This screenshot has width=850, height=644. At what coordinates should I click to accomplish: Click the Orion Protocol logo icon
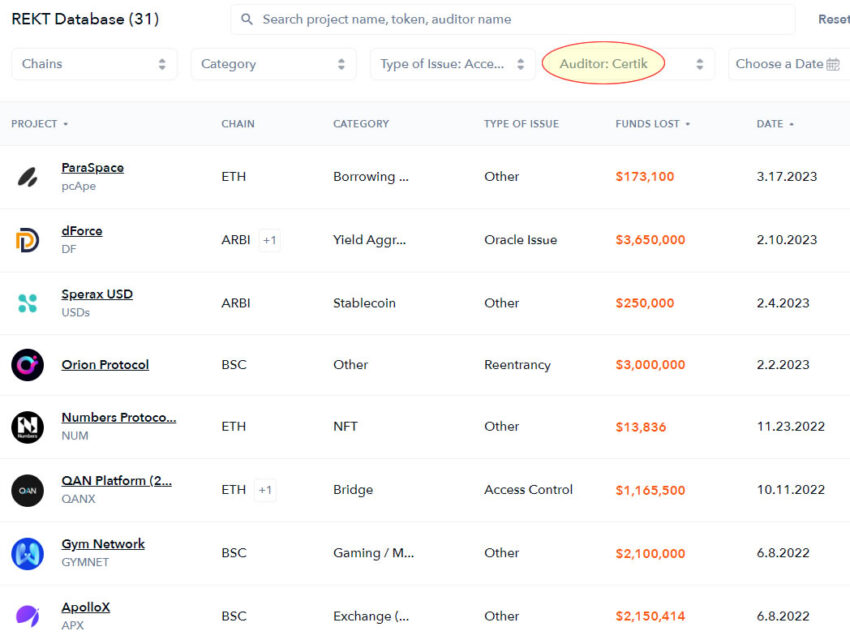(27, 365)
